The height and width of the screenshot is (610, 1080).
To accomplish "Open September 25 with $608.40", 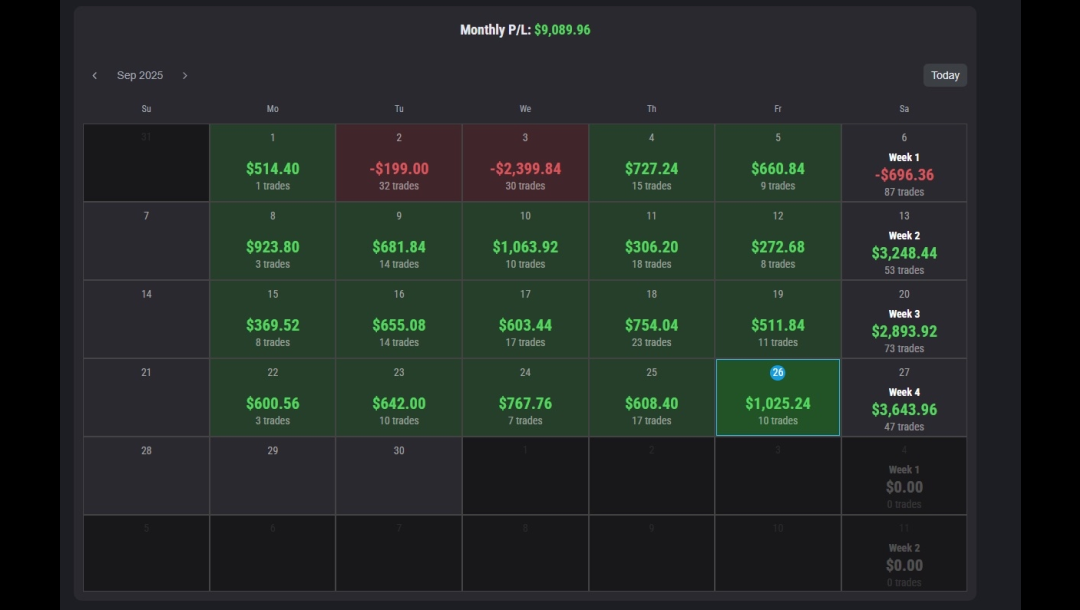I will [x=652, y=397].
